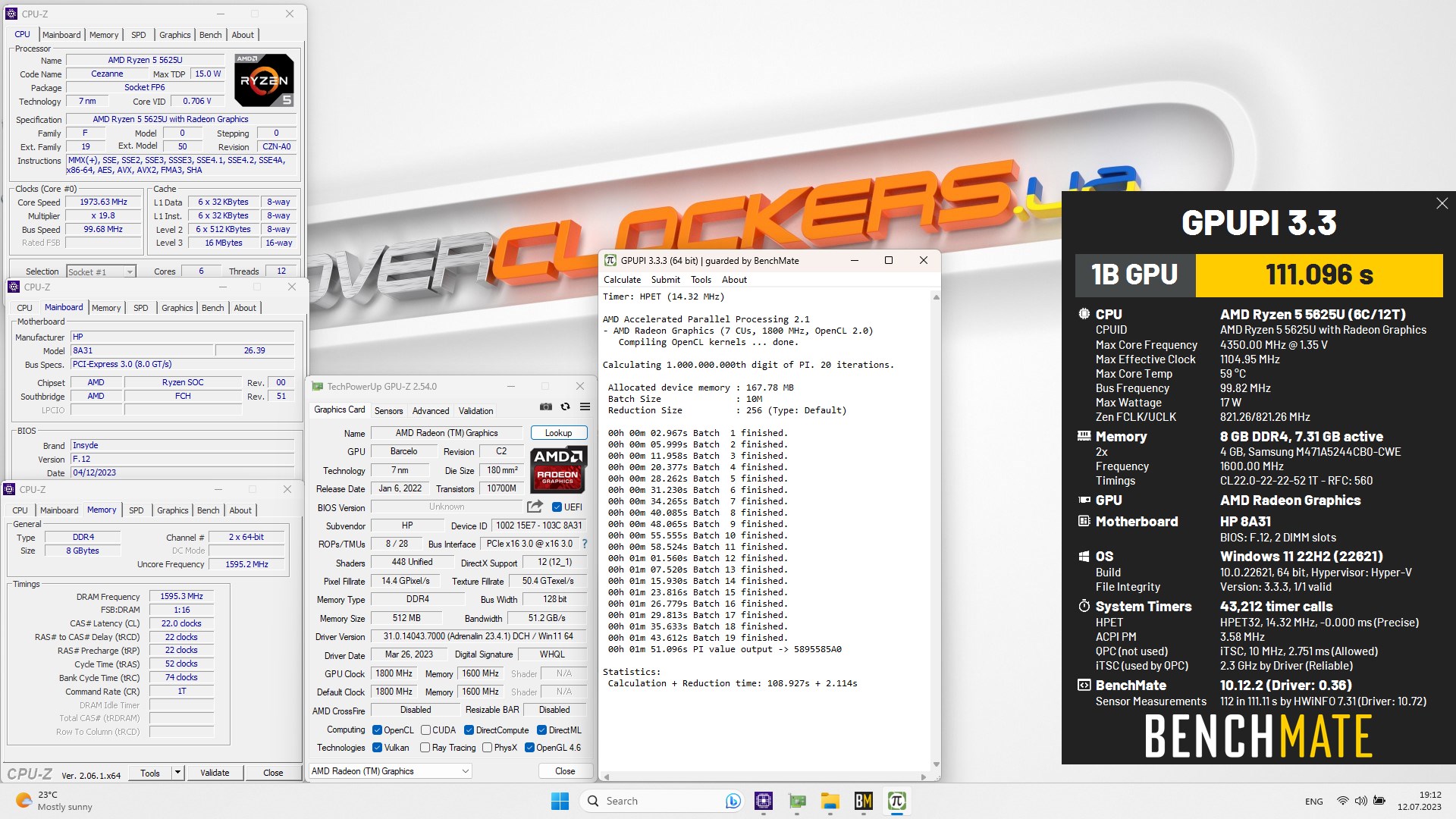Click the GPUPI horizontal scrollbar left arrow
1456x819 pixels.
[606, 777]
